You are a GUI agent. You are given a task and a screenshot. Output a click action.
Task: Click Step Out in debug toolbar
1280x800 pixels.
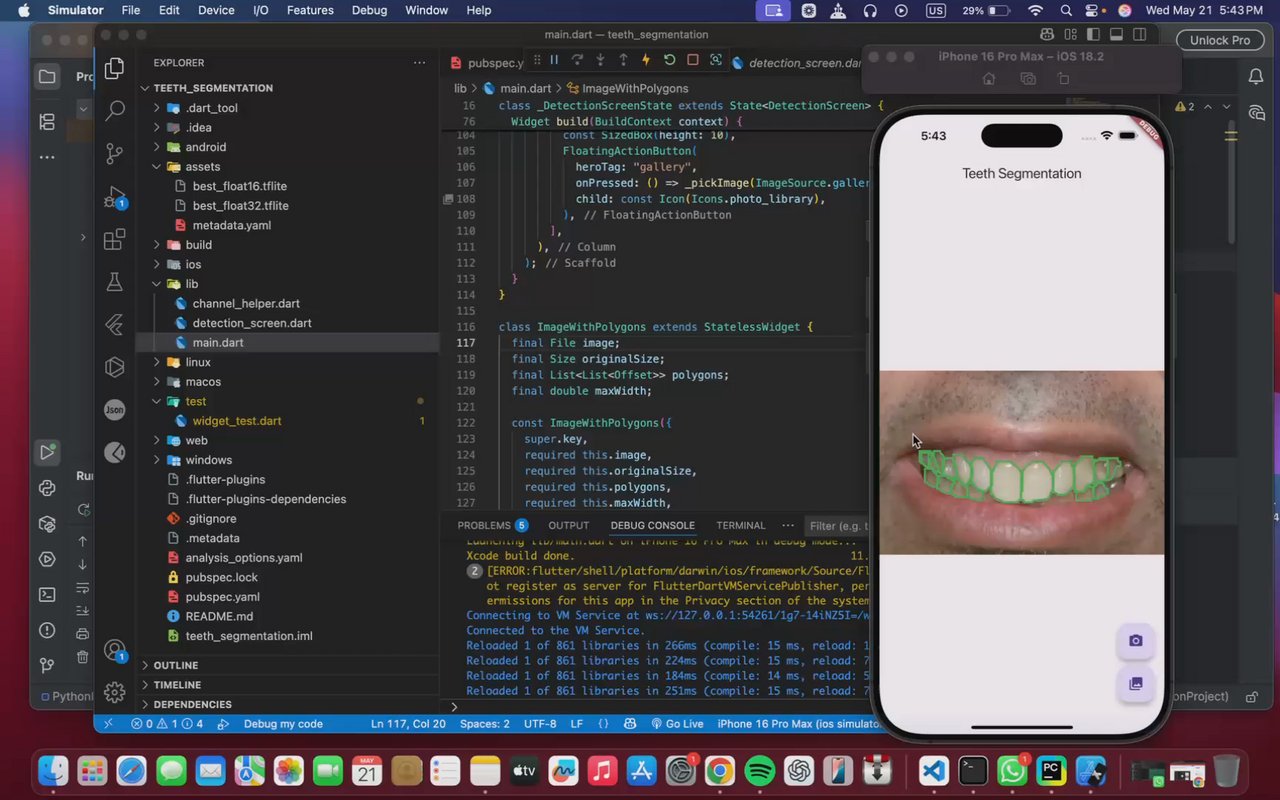click(623, 60)
